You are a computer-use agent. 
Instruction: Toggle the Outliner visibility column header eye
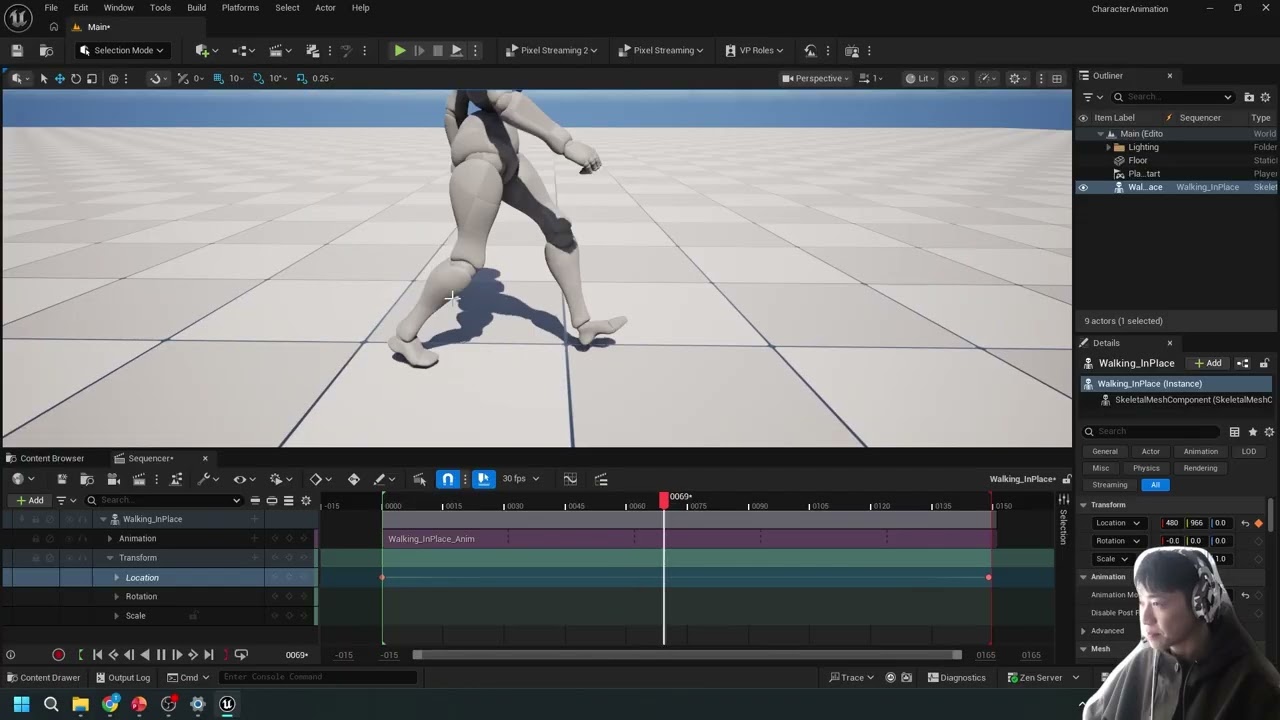tap(1083, 118)
